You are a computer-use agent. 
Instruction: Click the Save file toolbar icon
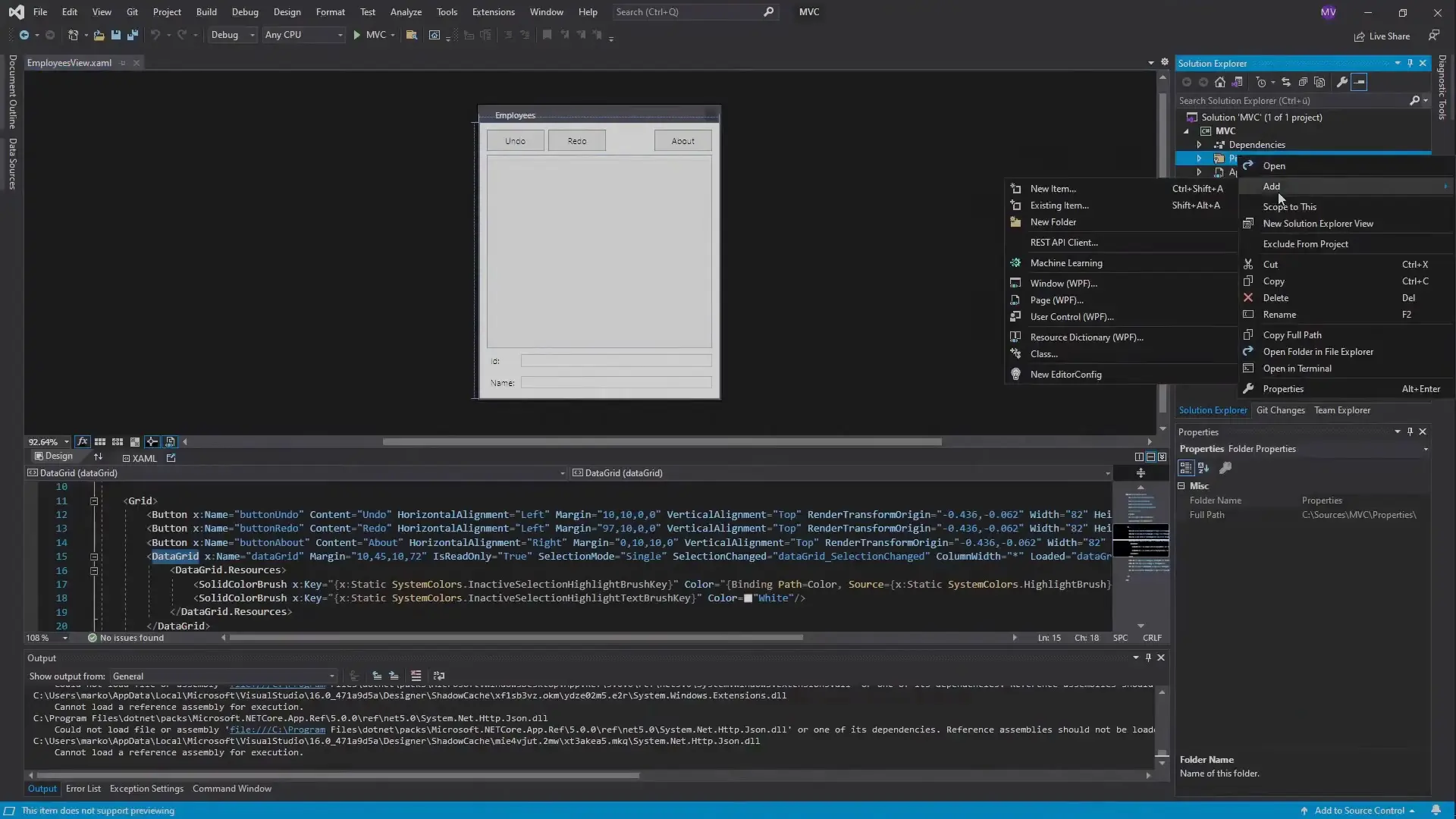pyautogui.click(x=116, y=35)
